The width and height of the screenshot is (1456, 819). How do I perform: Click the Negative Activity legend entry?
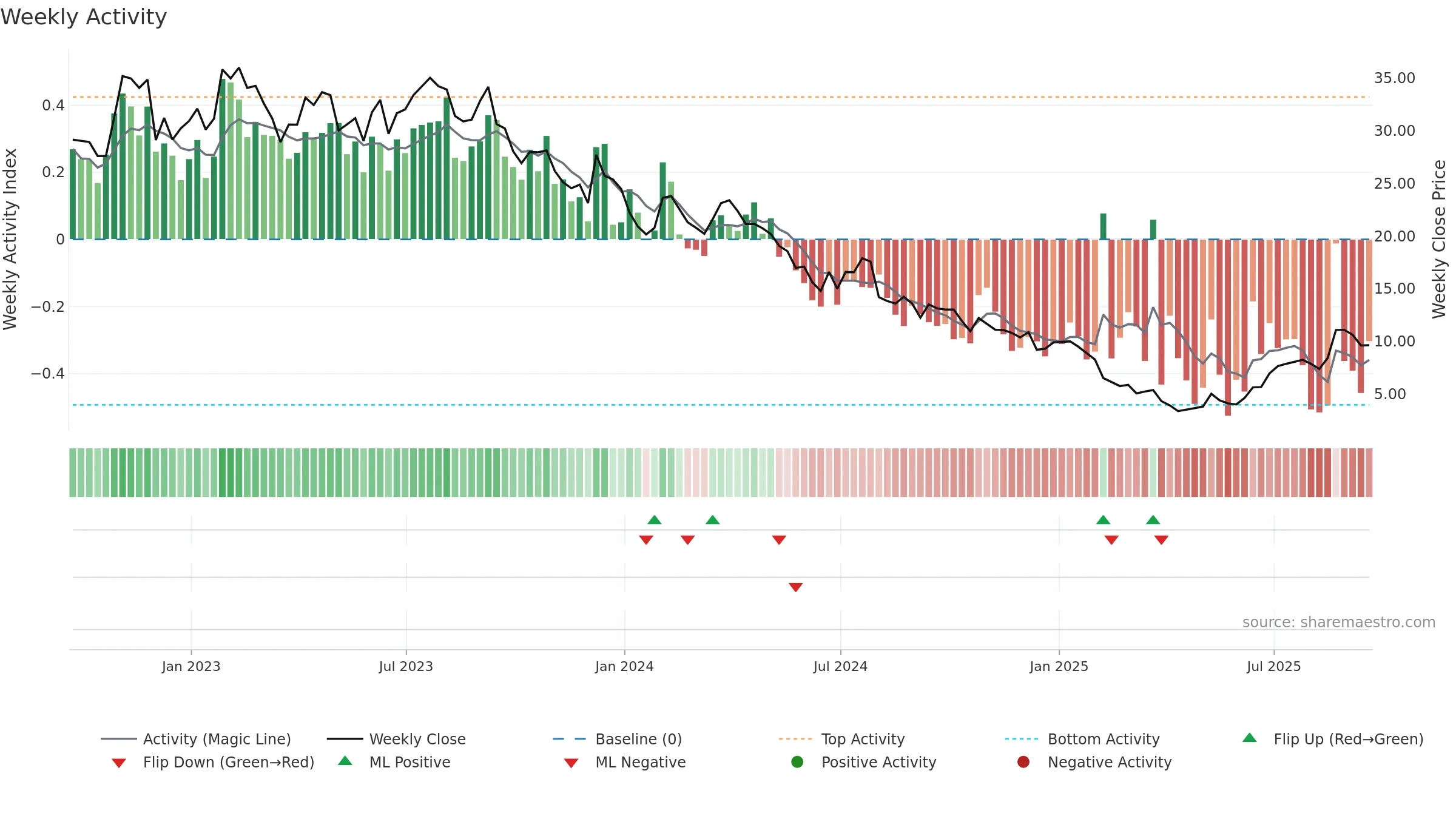(1094, 762)
